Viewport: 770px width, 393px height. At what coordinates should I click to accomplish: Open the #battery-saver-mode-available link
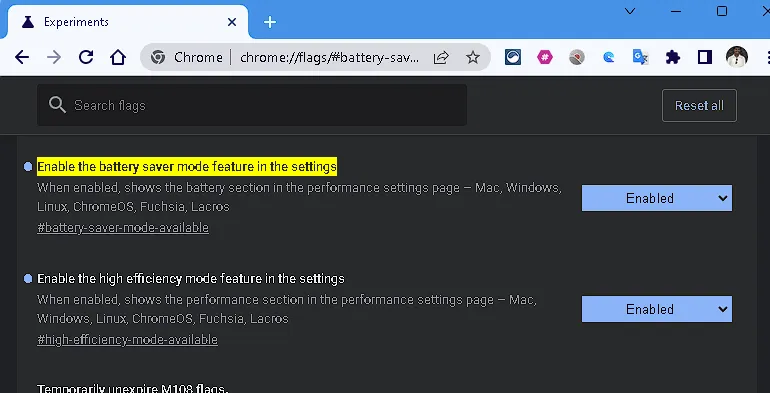123,228
